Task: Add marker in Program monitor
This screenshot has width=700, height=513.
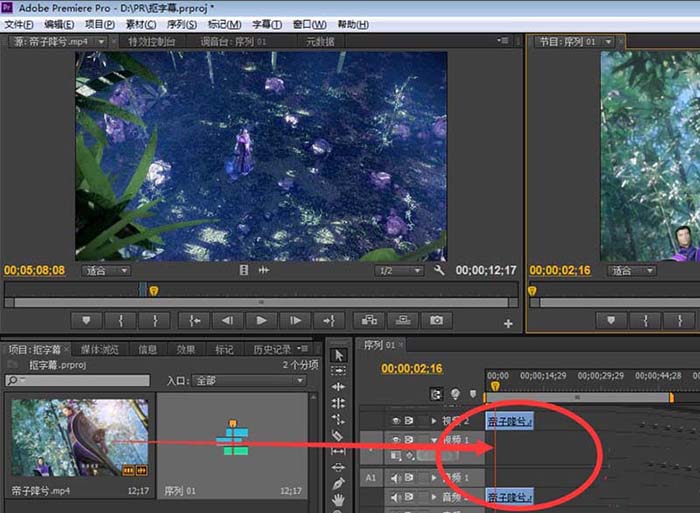Action: click(x=611, y=321)
